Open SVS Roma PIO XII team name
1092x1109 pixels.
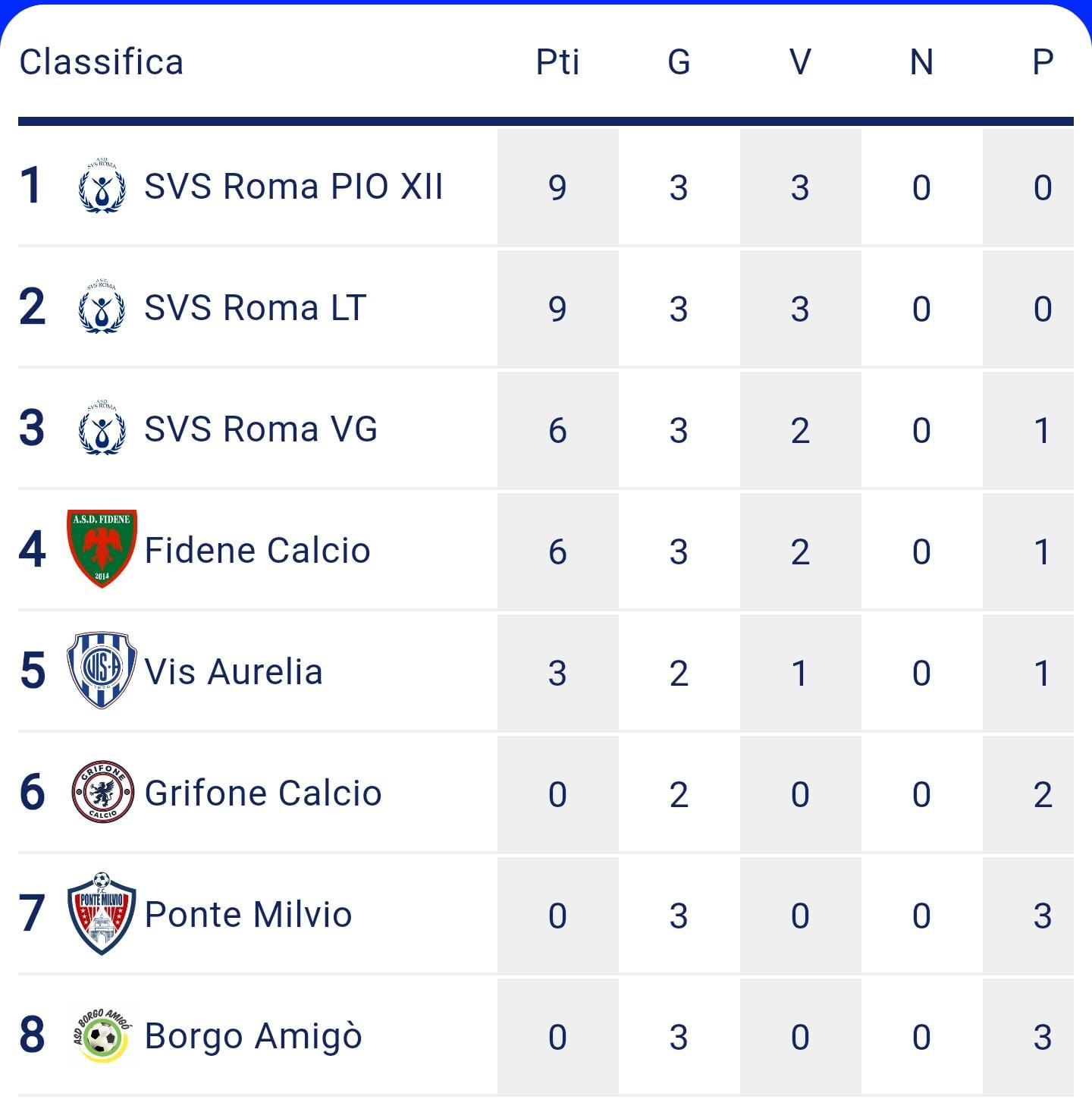[293, 187]
